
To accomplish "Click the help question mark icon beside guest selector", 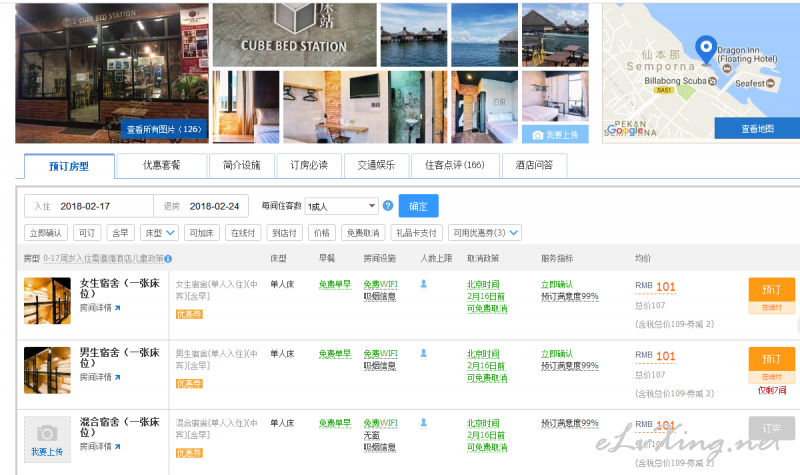I will (x=388, y=206).
